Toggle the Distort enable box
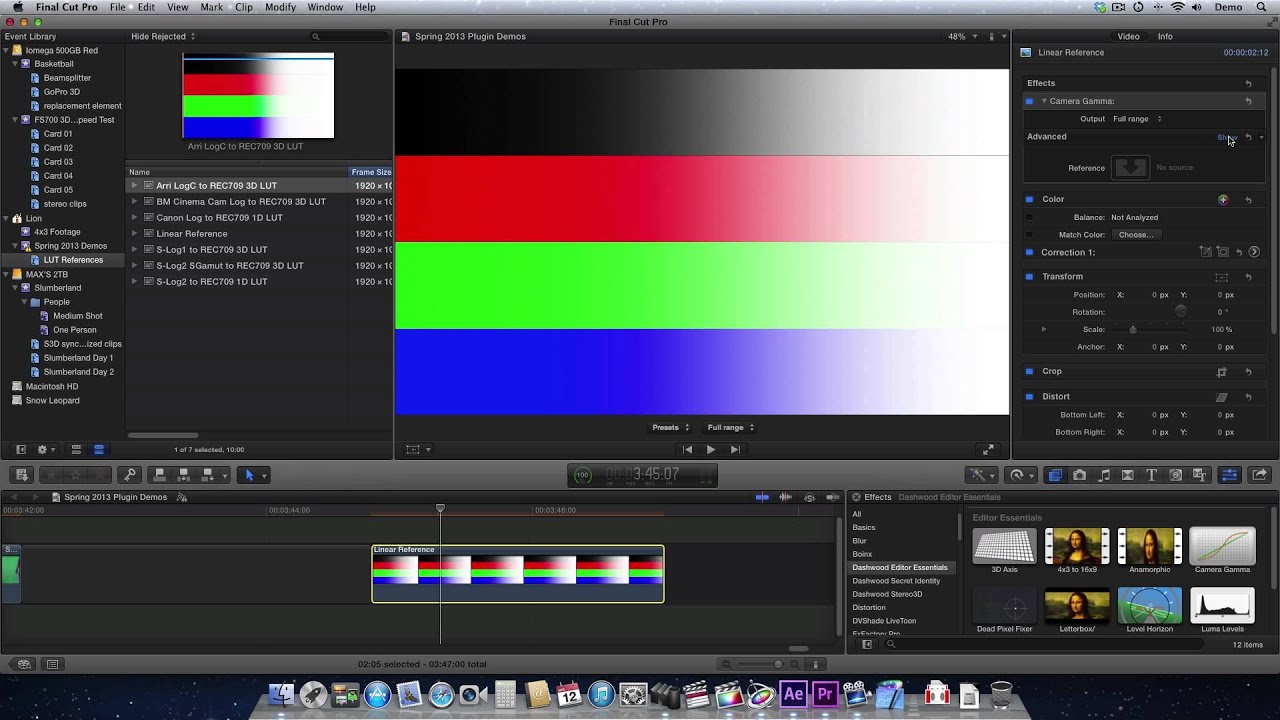Screen dimensions: 1280x720 coord(1029,396)
